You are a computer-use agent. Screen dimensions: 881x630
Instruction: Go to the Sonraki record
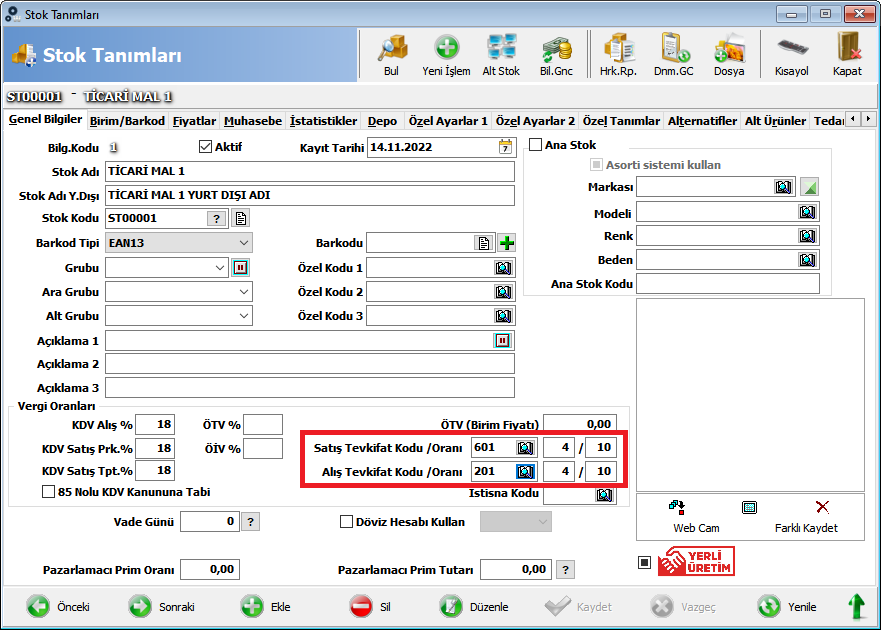(162, 607)
